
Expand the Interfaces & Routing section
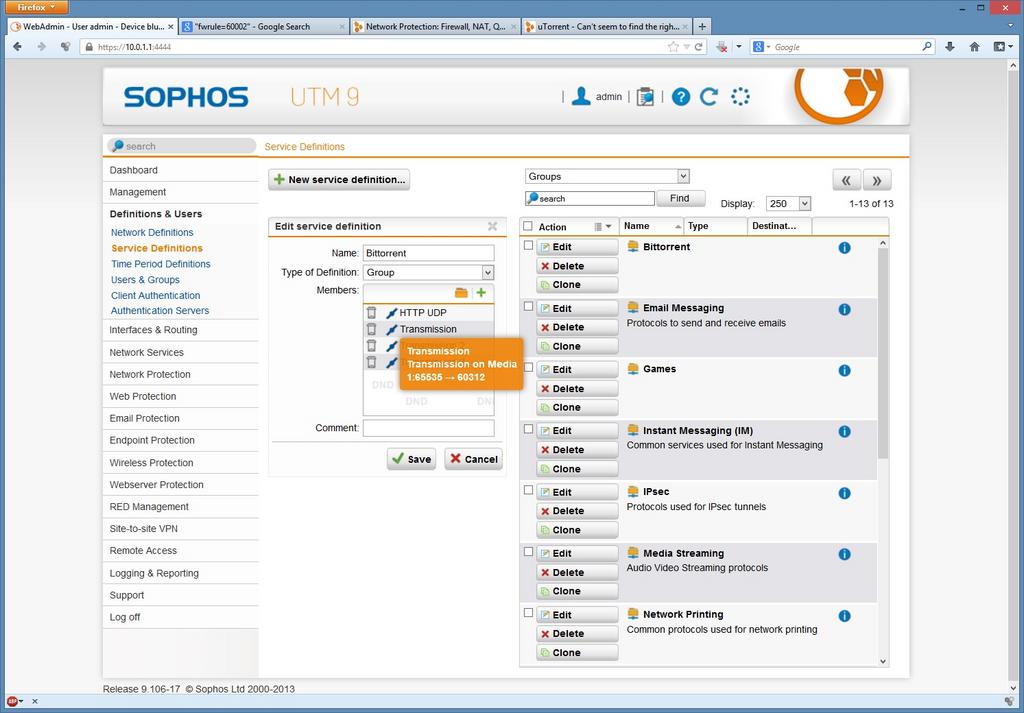[153, 330]
